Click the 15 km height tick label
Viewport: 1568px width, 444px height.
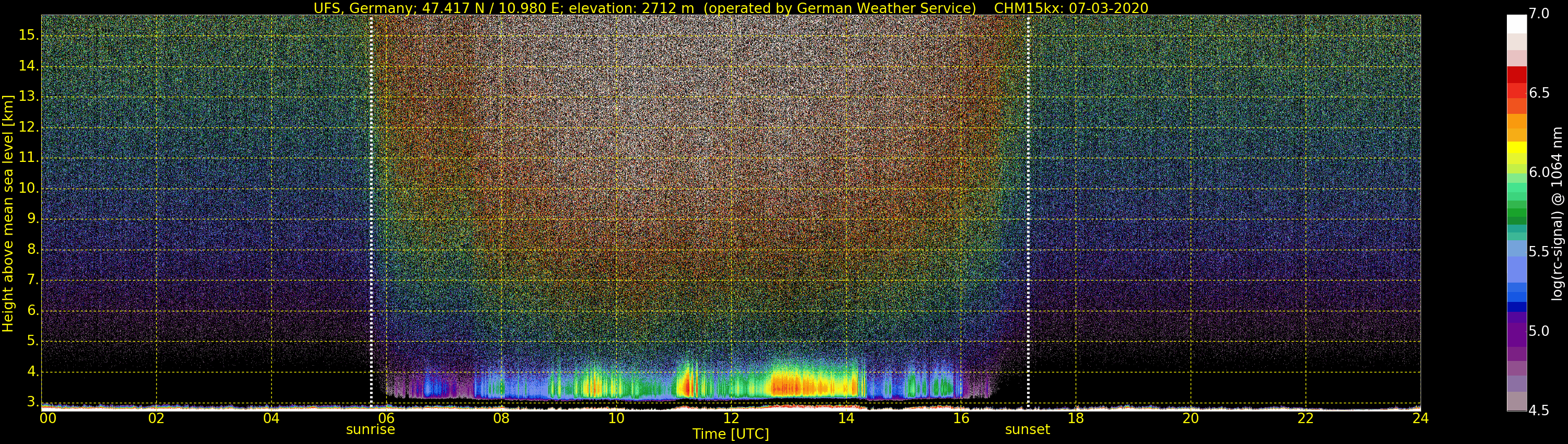click(28, 36)
